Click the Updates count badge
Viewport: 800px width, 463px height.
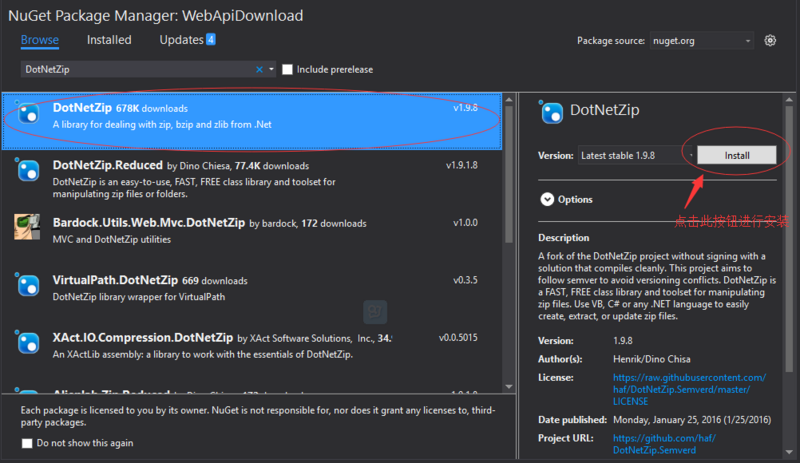pyautogui.click(x=210, y=40)
